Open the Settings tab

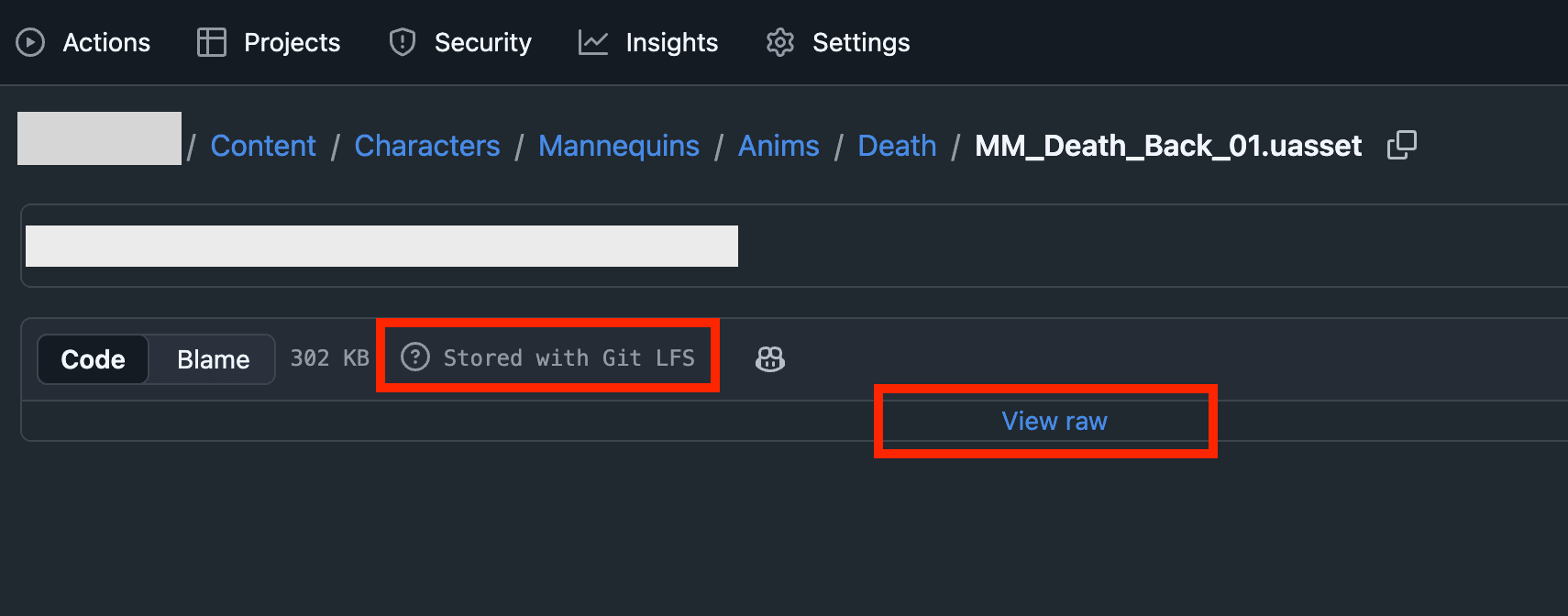coord(861,42)
